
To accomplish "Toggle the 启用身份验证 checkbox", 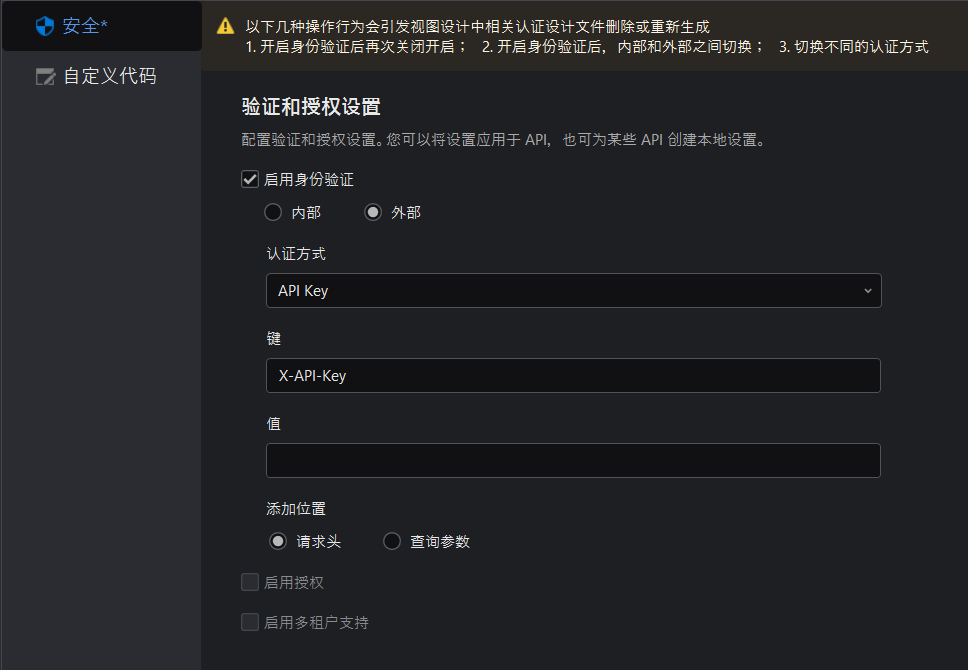I will point(250,180).
